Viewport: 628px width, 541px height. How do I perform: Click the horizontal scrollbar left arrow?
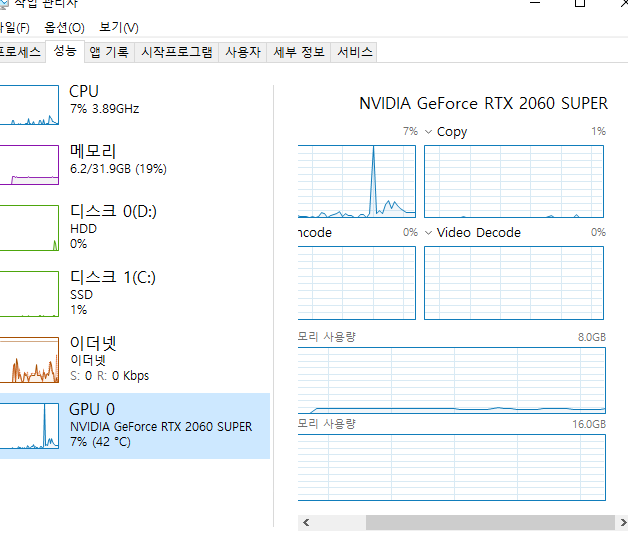306,523
